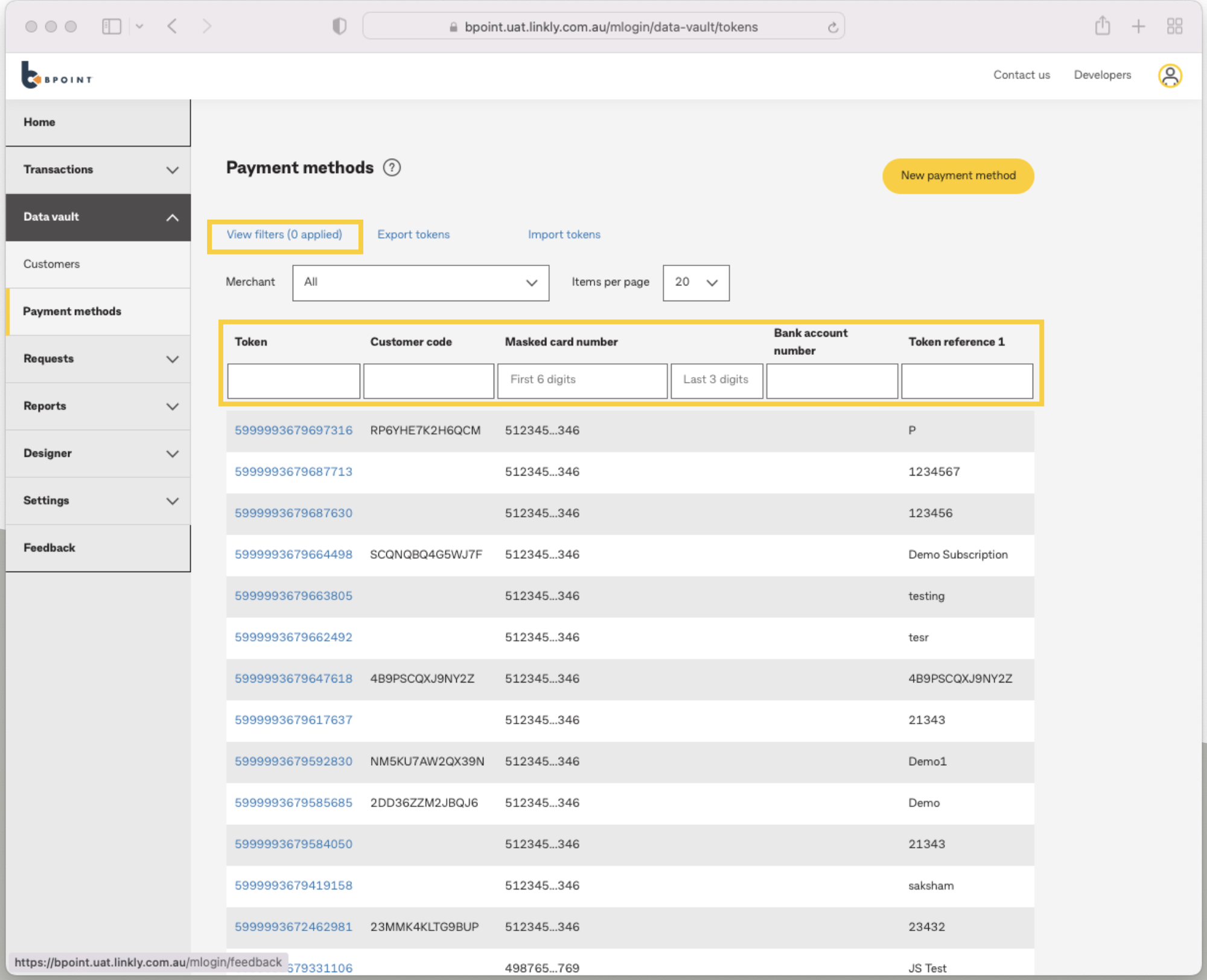Open token 5999993679697316
This screenshot has height=980, width=1207.
[293, 430]
